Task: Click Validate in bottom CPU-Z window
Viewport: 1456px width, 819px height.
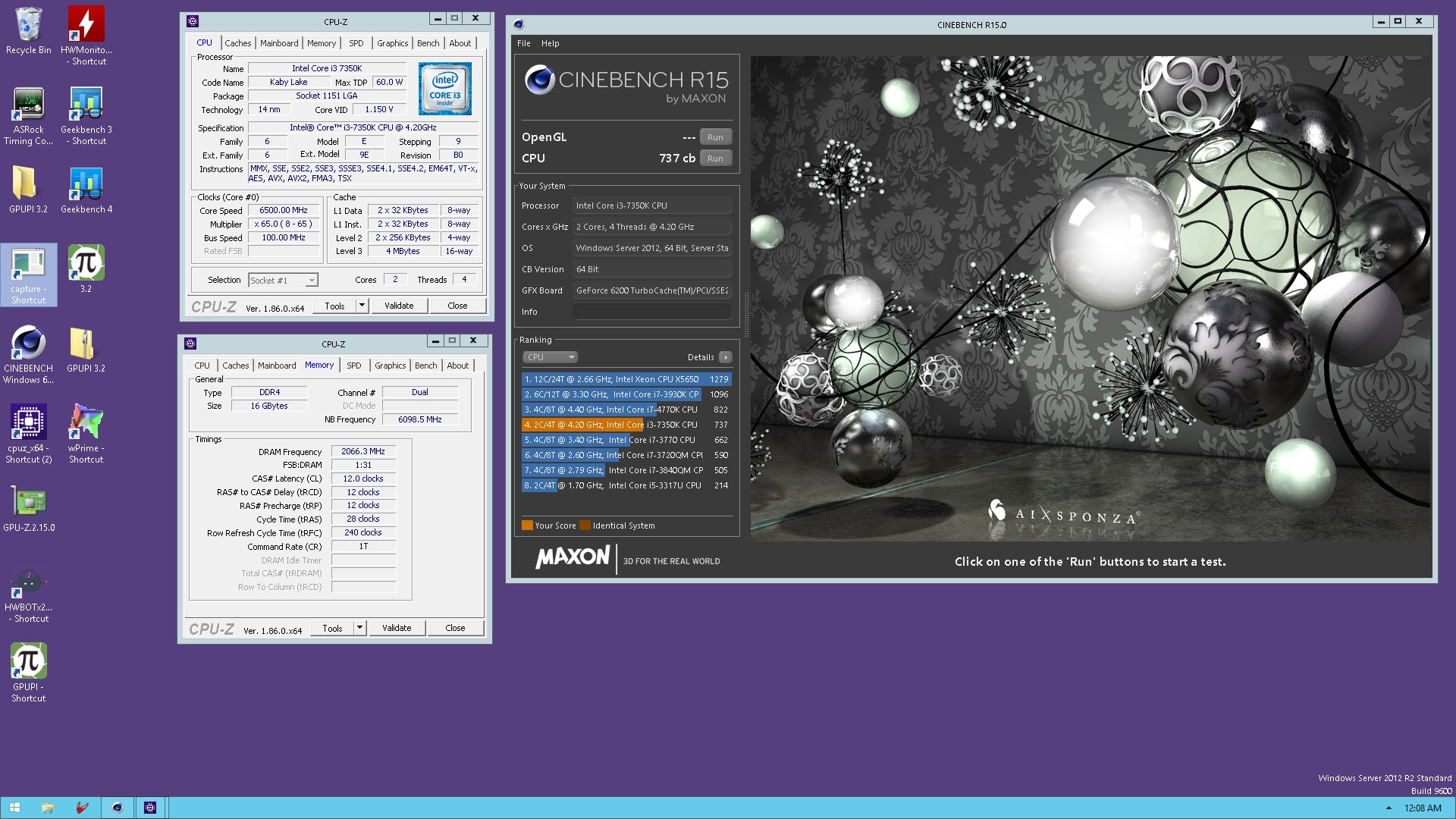Action: (397, 628)
